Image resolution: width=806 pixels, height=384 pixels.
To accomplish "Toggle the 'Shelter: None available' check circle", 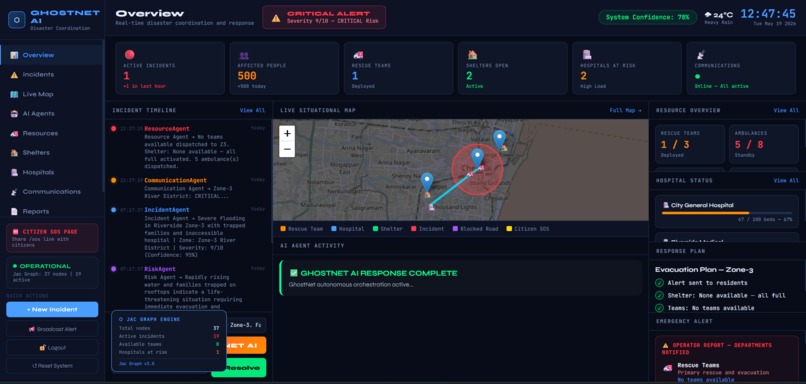I will [x=659, y=295].
